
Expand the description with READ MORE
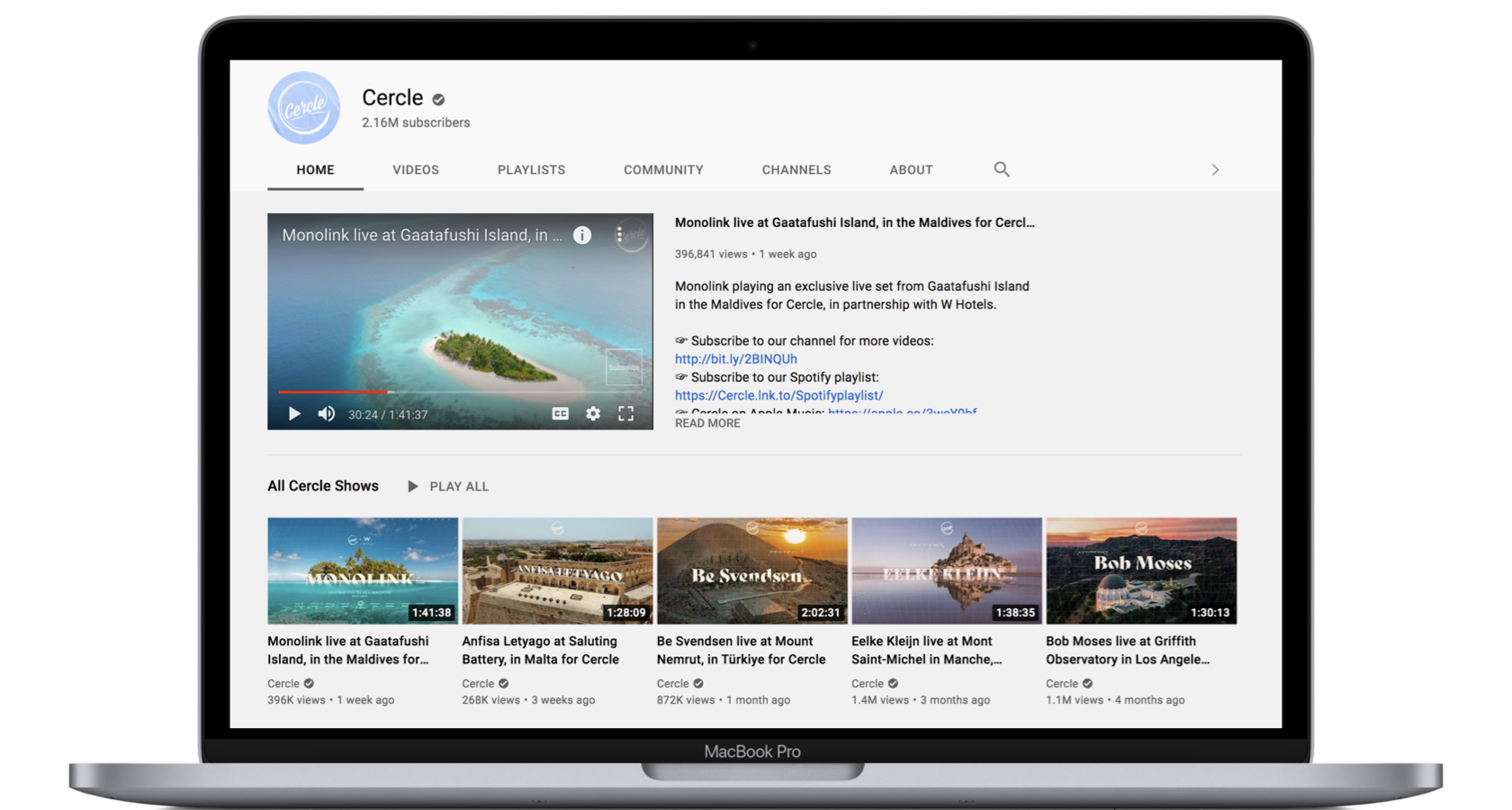click(x=707, y=423)
